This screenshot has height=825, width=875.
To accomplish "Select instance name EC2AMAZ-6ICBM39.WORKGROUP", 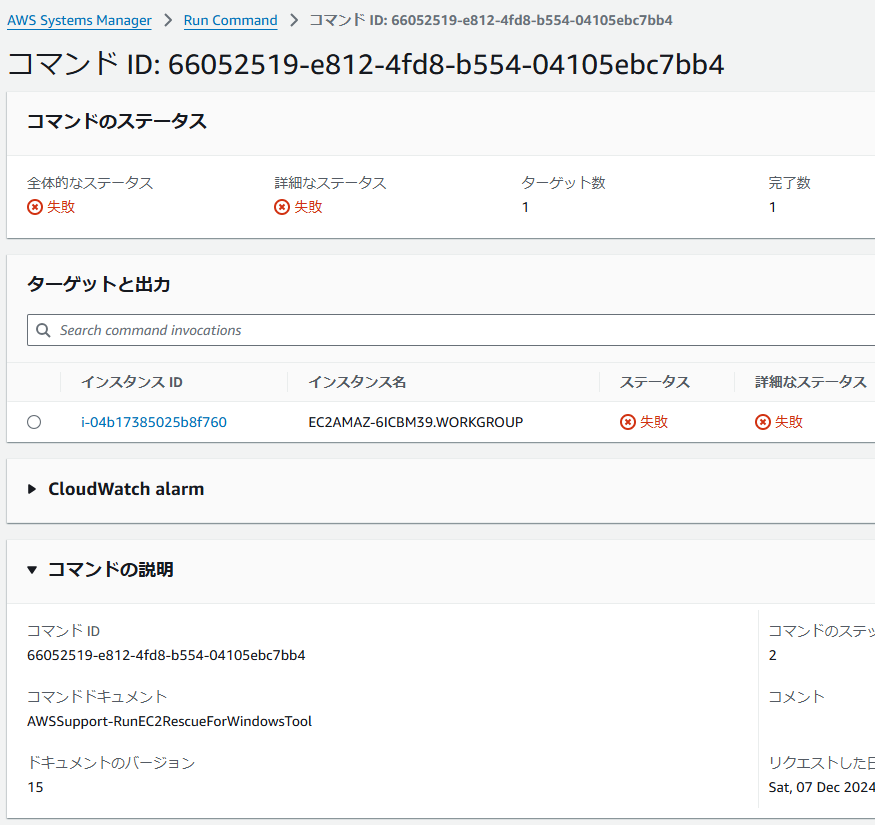I will (x=416, y=422).
